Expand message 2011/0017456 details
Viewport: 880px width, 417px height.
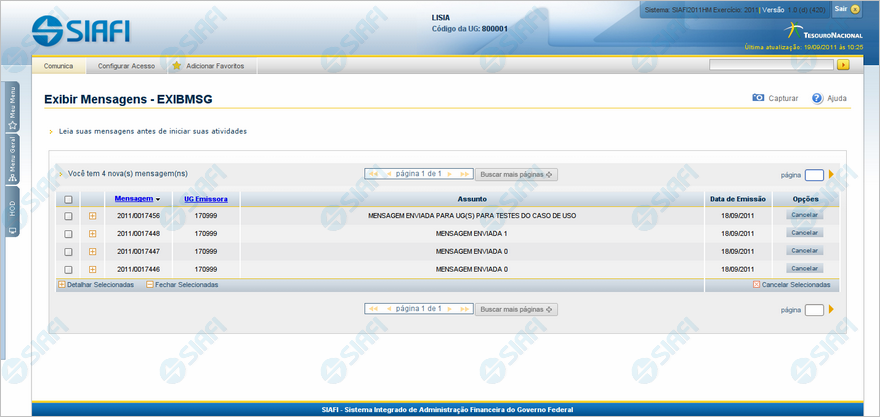[x=93, y=216]
